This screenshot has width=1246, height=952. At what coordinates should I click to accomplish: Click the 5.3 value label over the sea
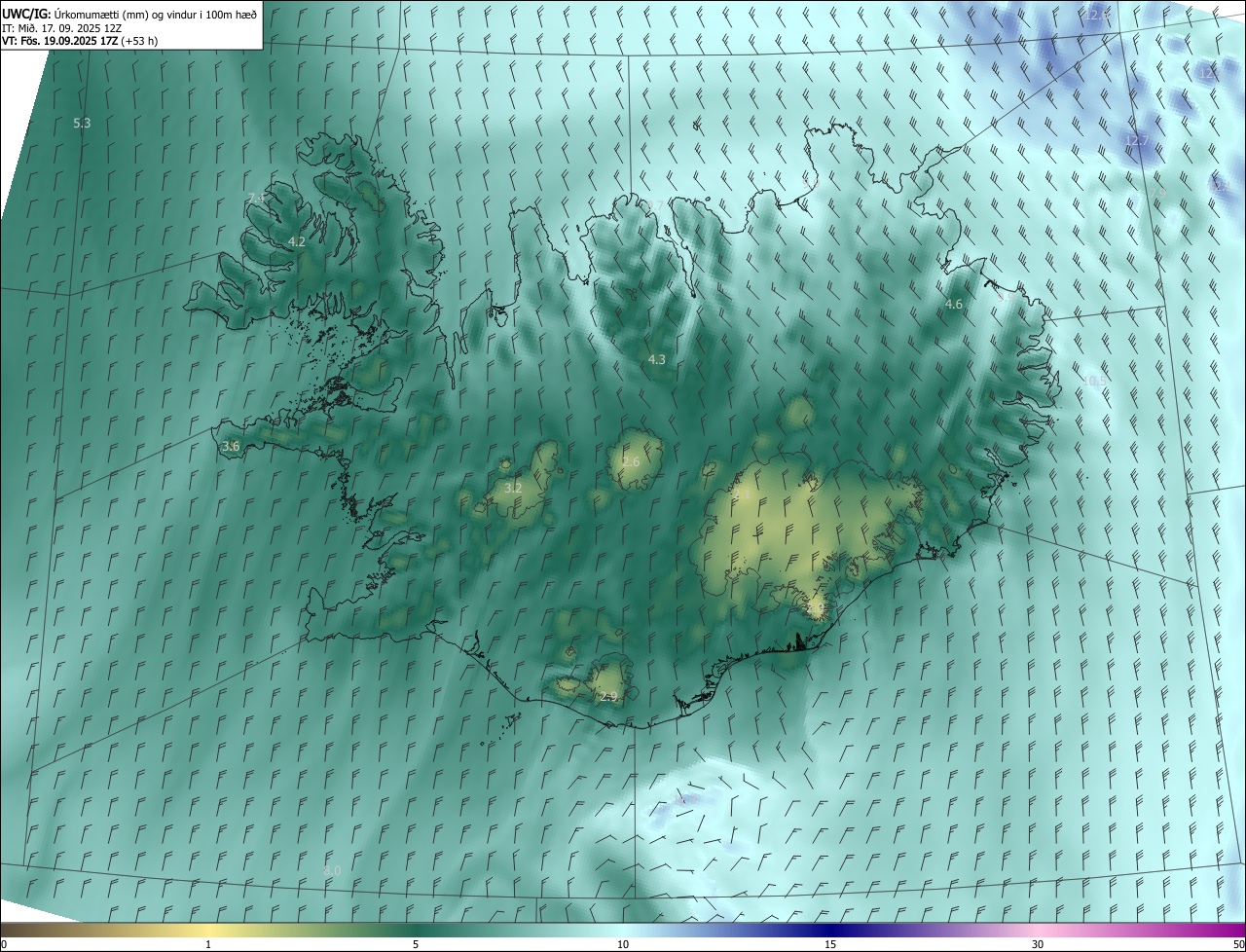point(82,123)
